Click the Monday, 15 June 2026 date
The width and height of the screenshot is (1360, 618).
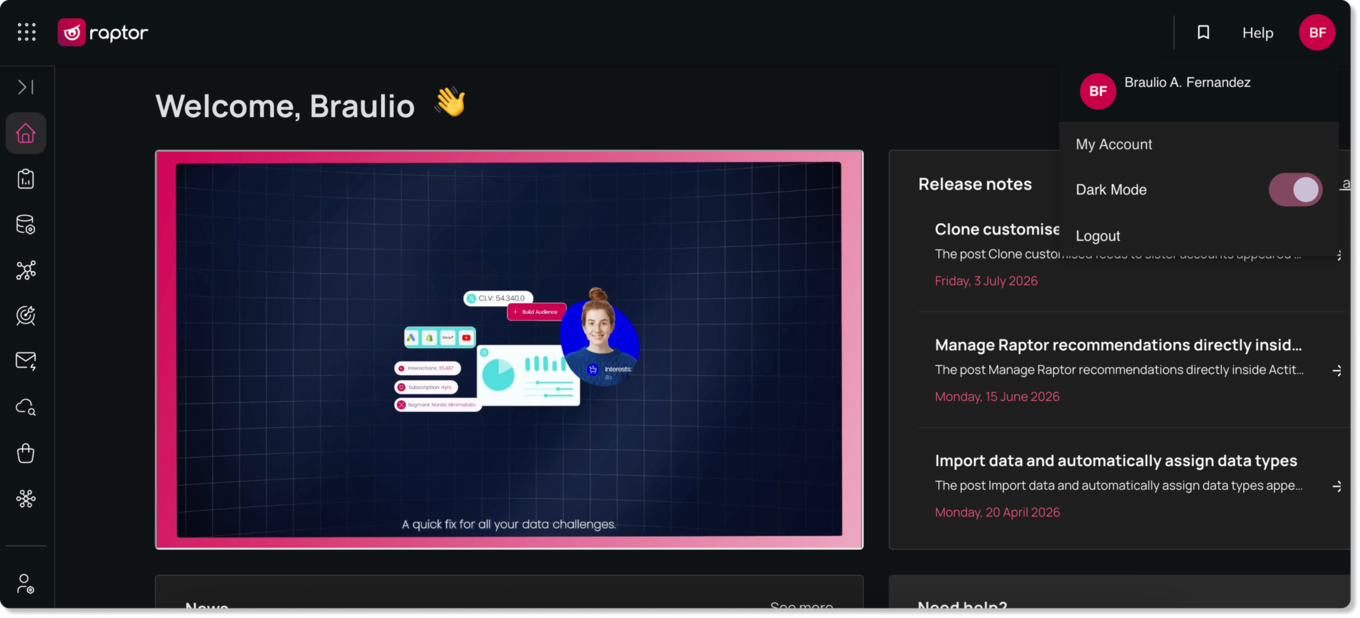[997, 397]
